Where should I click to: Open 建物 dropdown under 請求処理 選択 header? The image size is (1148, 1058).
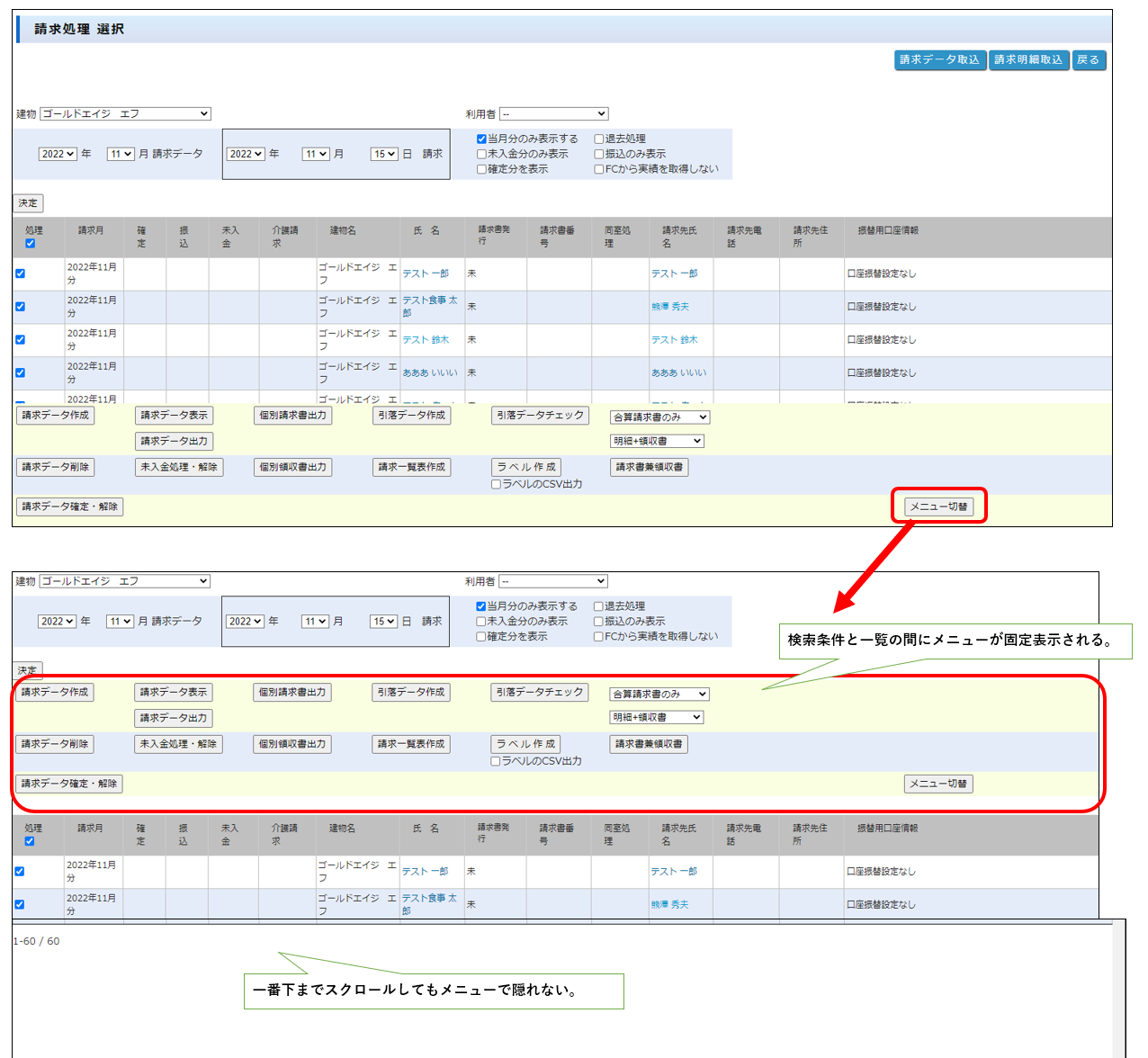(125, 114)
